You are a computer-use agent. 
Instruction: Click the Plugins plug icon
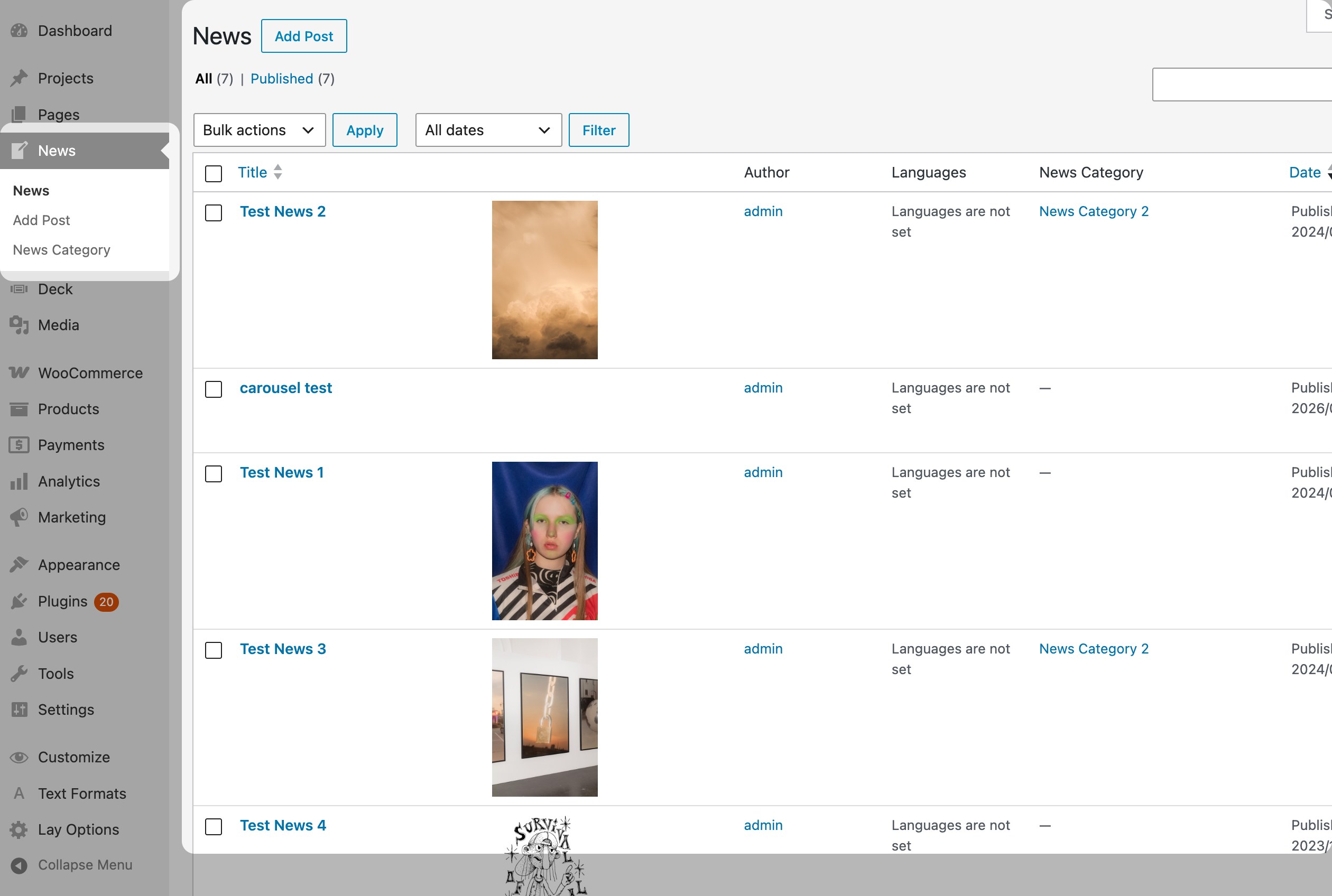19,601
